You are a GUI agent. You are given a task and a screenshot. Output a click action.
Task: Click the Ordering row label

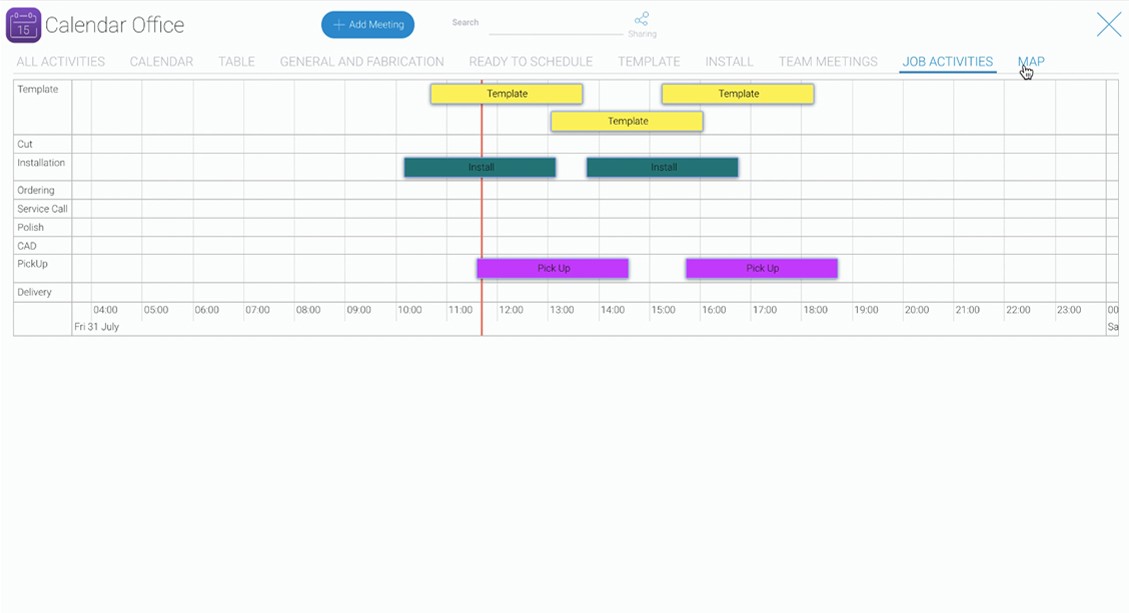click(x=36, y=190)
